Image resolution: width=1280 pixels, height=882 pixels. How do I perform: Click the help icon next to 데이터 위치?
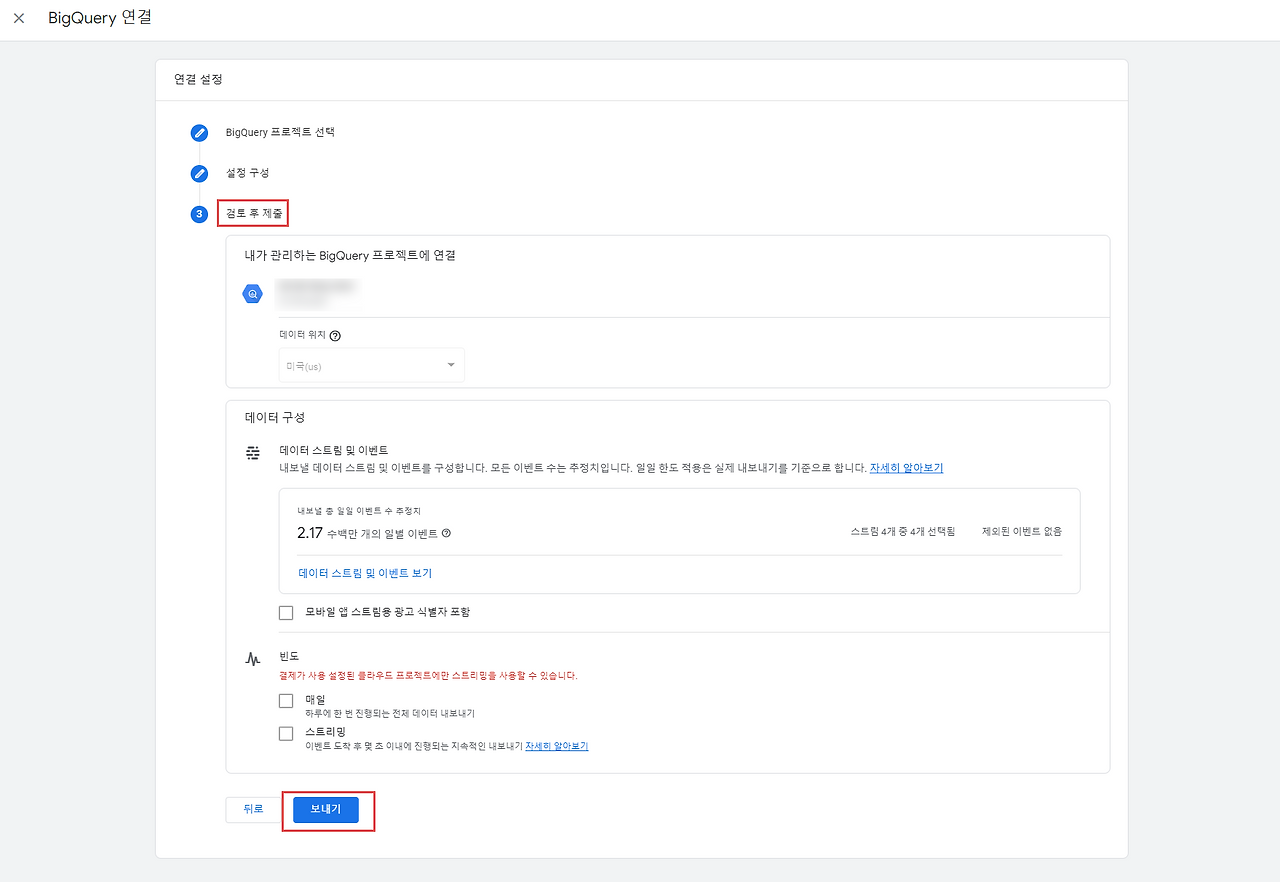point(335,336)
